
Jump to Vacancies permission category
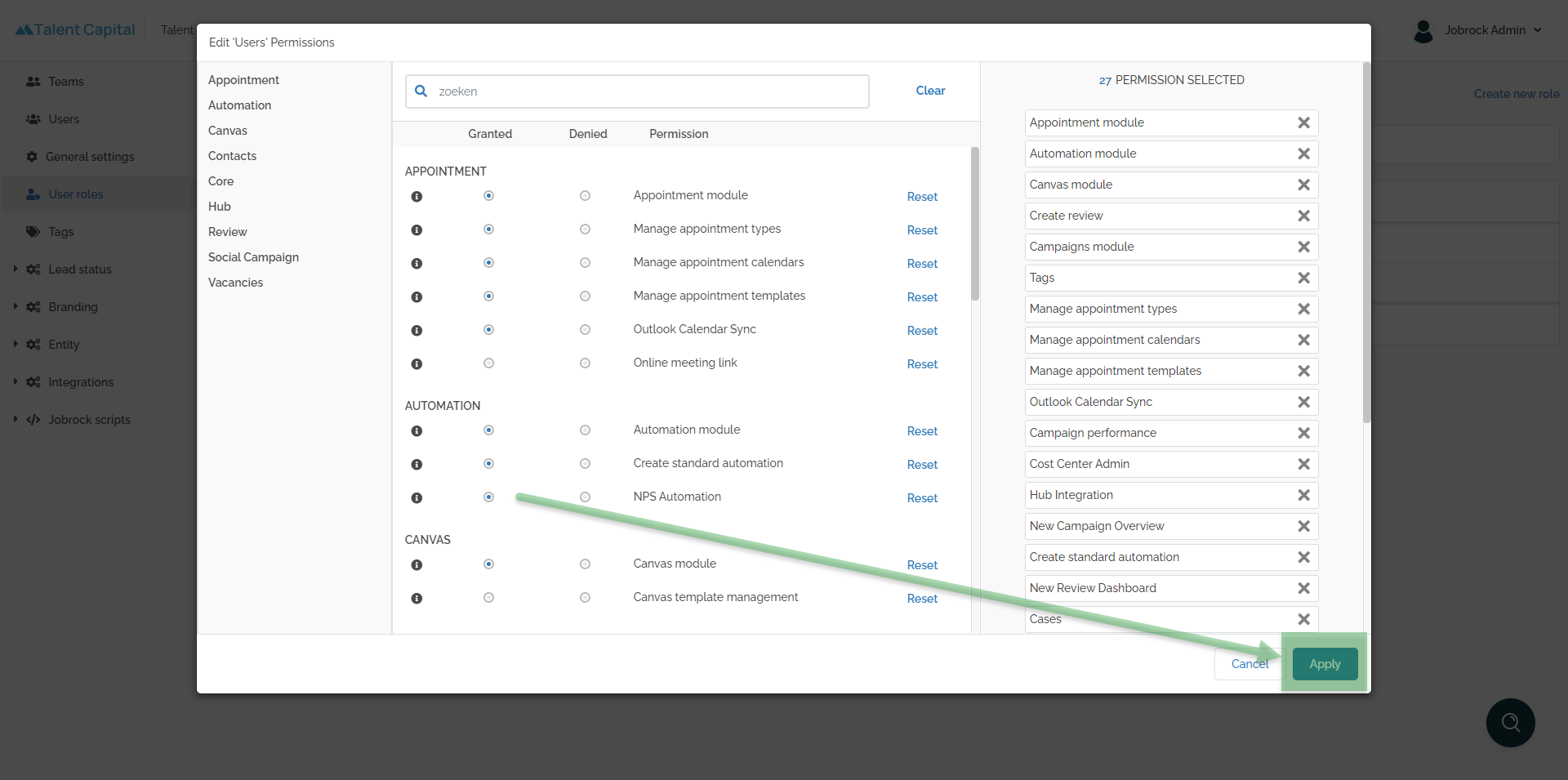(x=235, y=283)
